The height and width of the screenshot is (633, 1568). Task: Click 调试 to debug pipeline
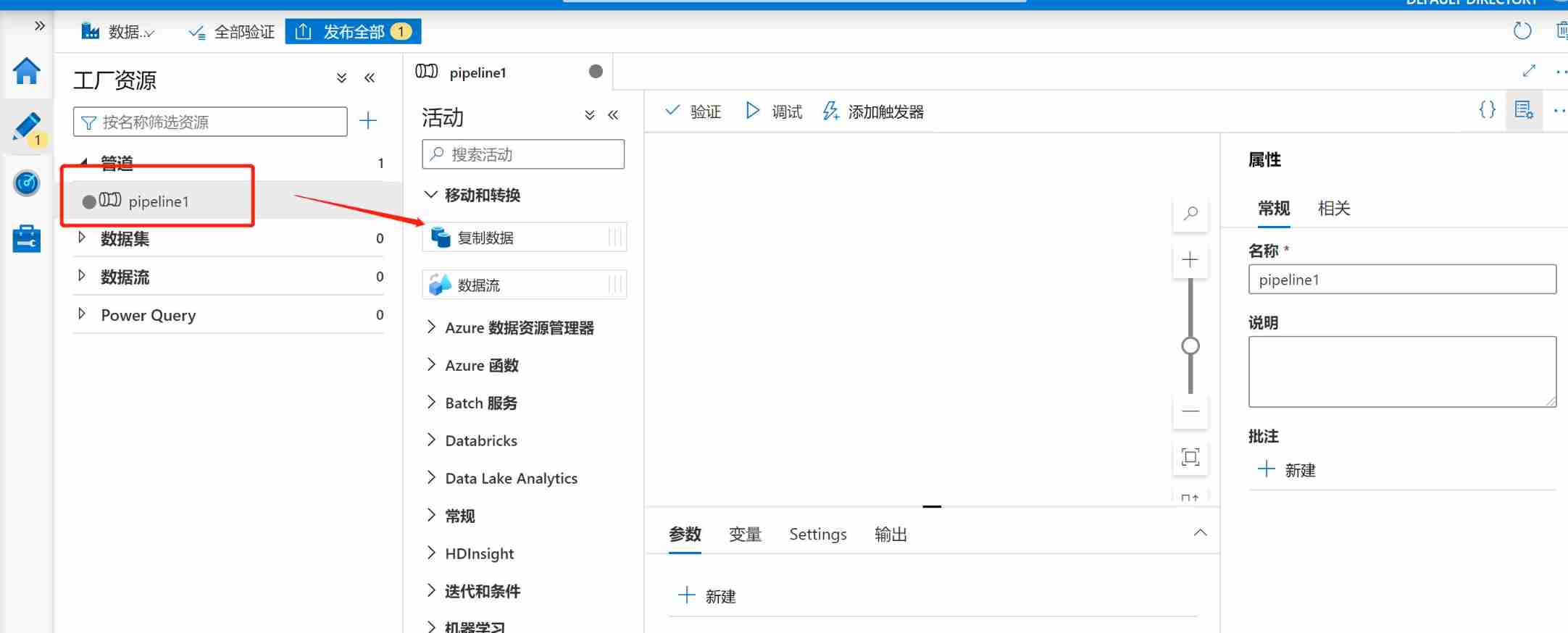coord(774,111)
